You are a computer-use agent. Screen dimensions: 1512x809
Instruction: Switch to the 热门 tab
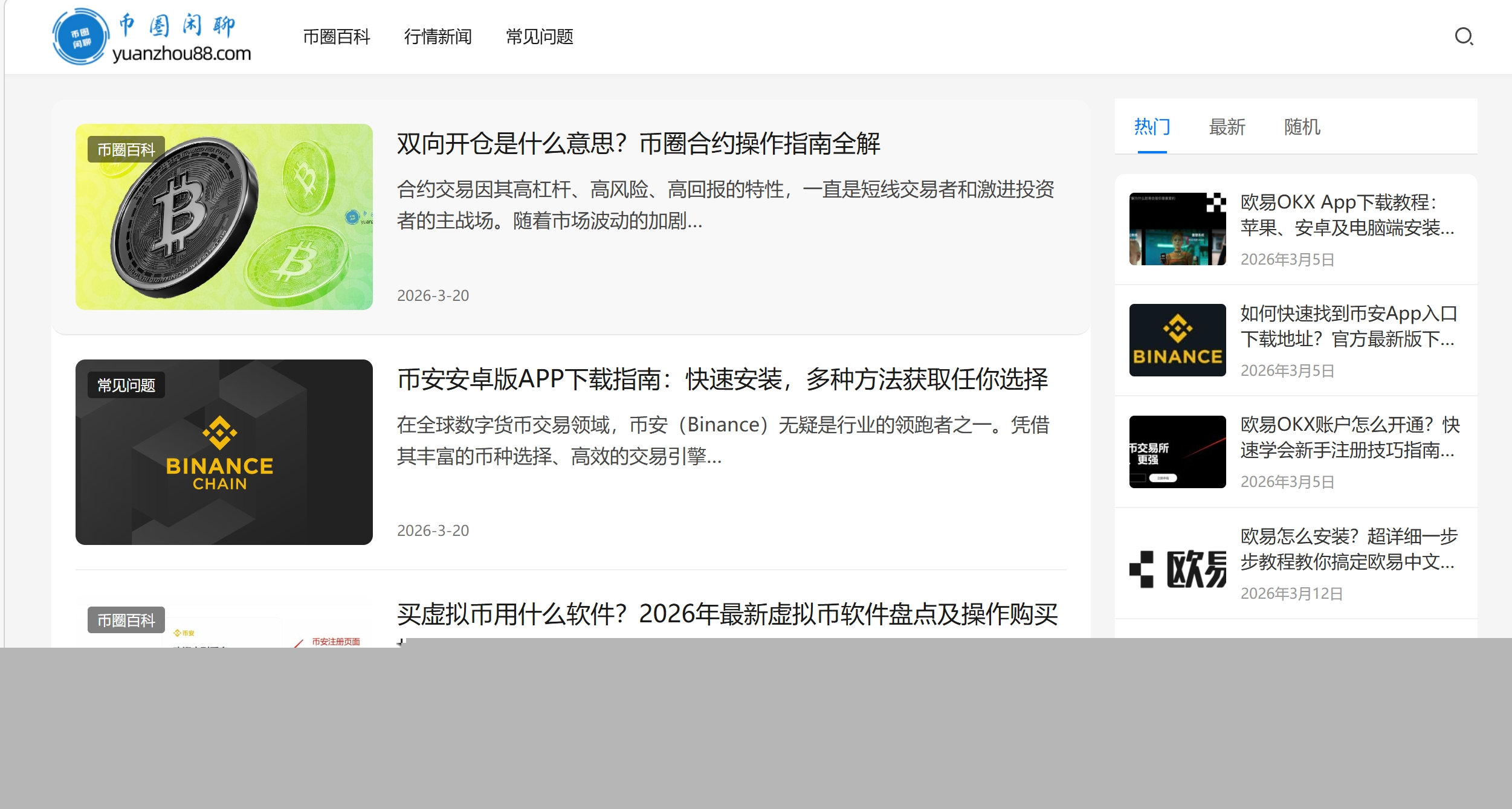coord(1152,126)
